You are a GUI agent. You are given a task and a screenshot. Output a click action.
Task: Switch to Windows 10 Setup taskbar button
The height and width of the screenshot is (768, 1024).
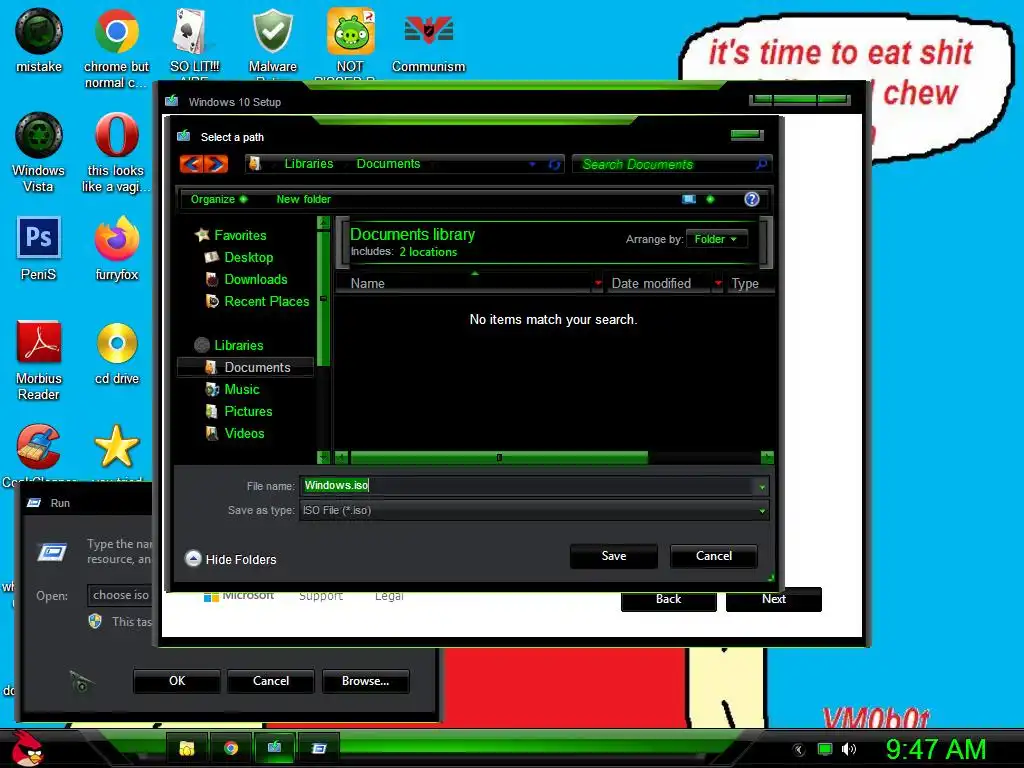coord(275,748)
